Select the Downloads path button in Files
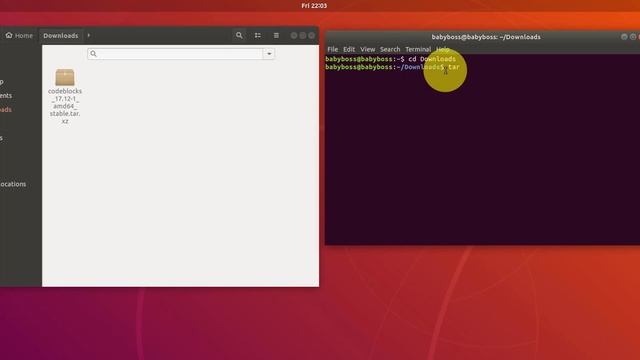Viewport: 640px width, 360px height. [61, 36]
